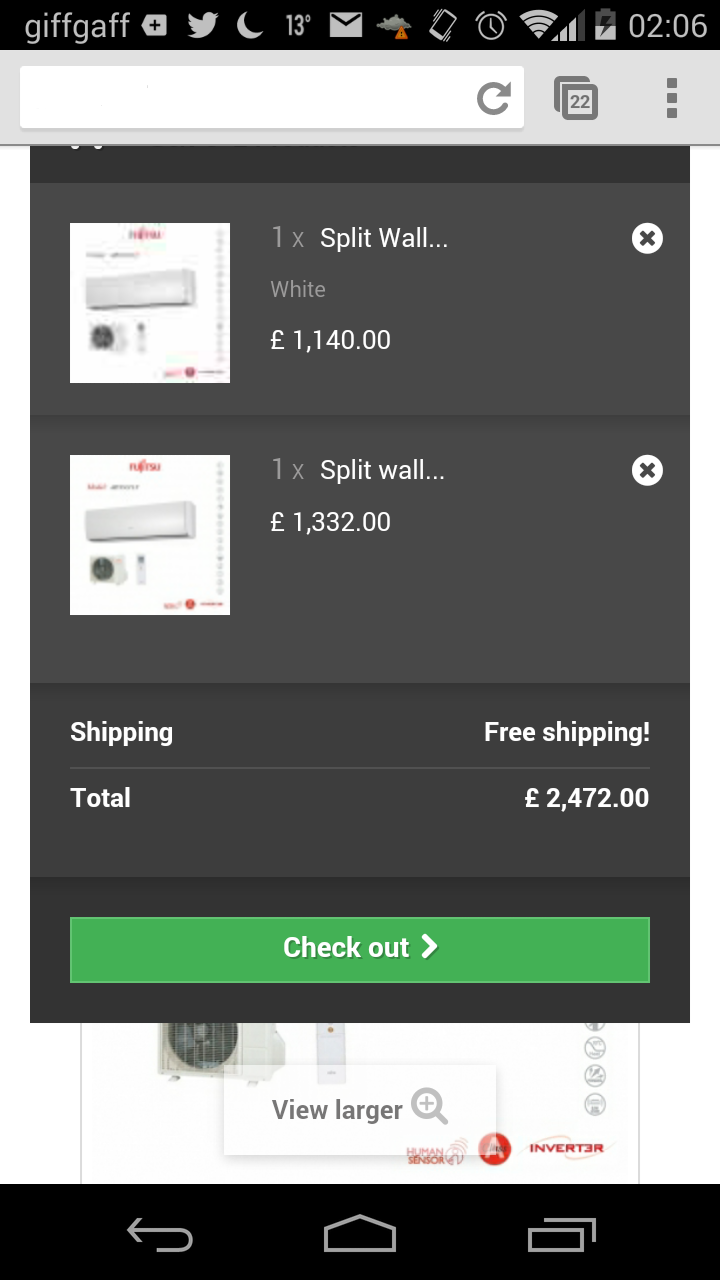
Task: Click the Free shipping! text
Action: coord(566,732)
